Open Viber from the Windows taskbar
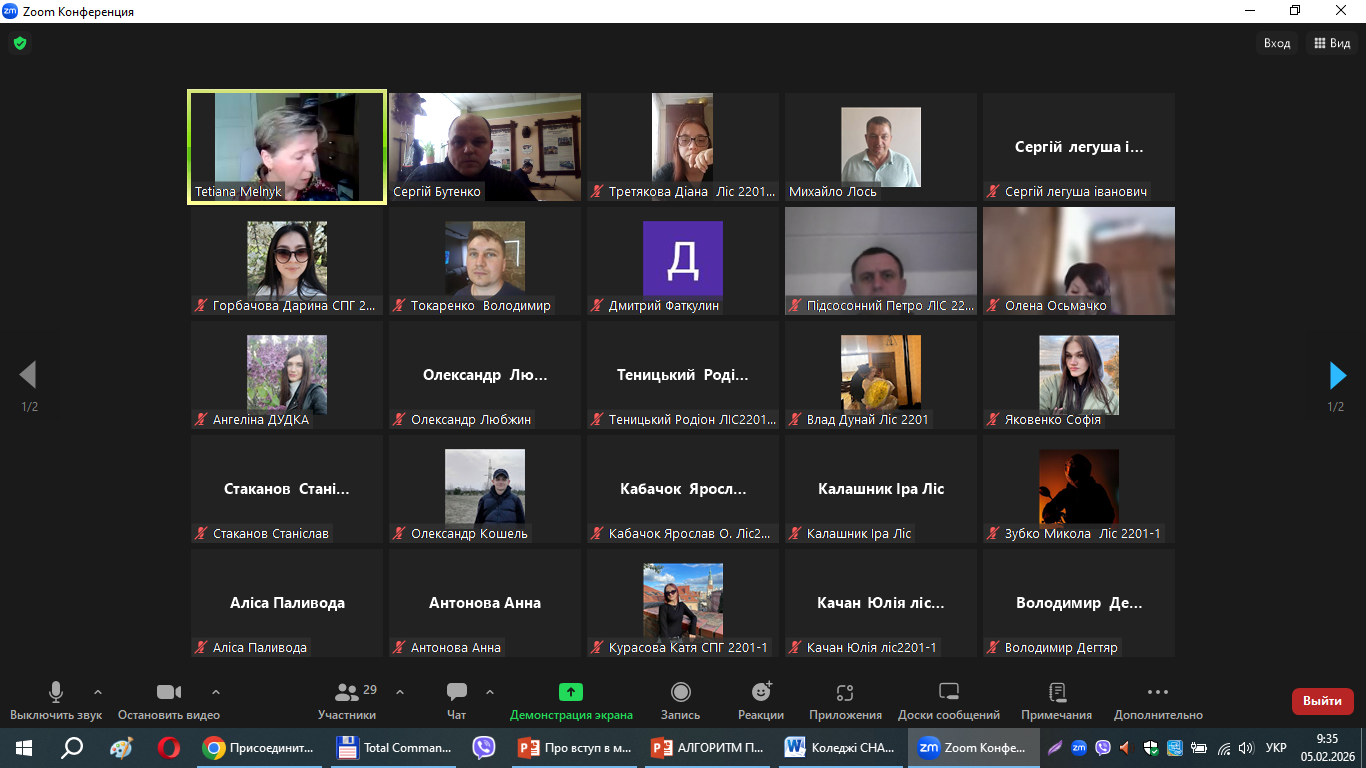This screenshot has height=768, width=1366. pos(484,747)
